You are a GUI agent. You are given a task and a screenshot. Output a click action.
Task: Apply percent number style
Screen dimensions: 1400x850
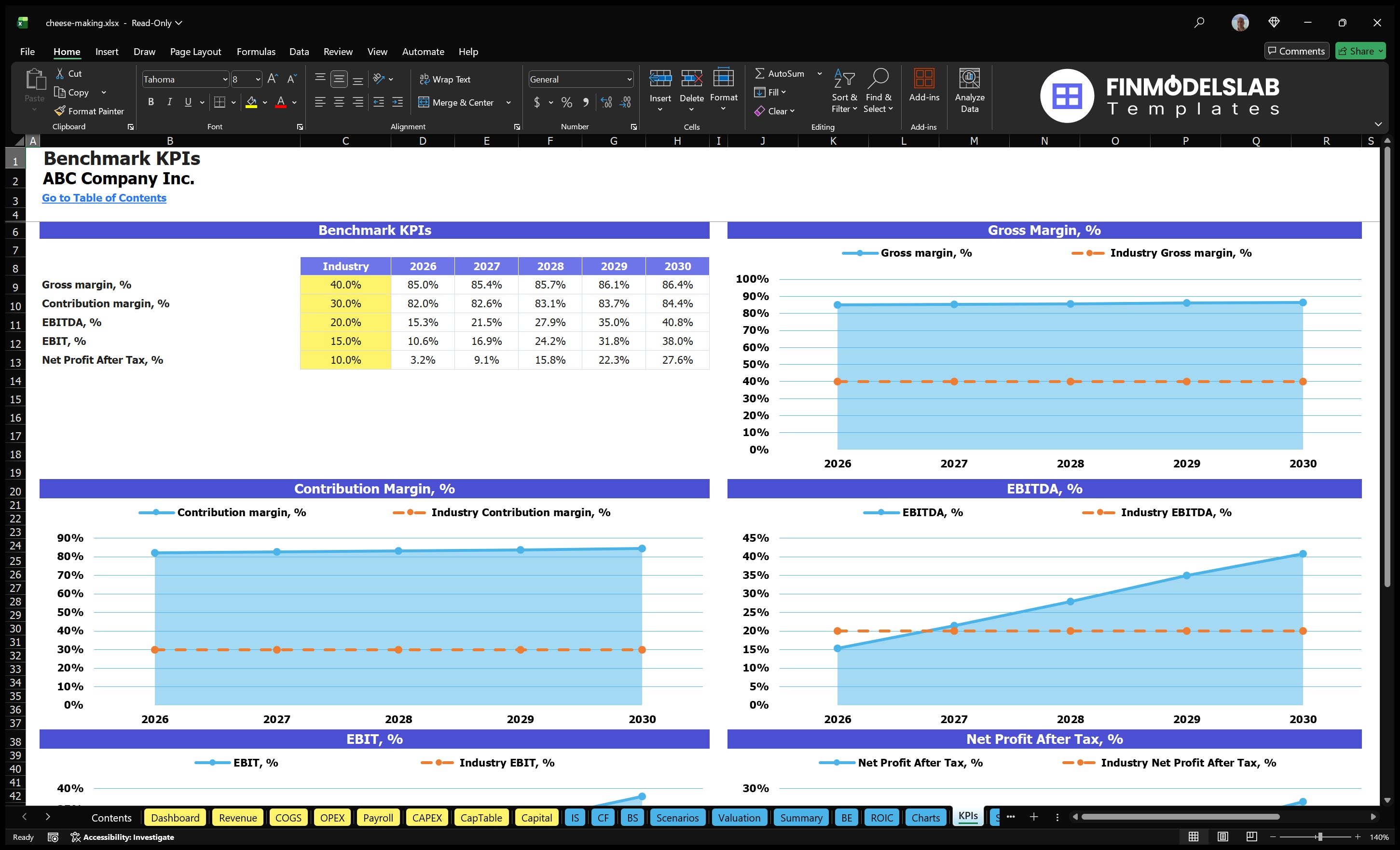(x=566, y=102)
